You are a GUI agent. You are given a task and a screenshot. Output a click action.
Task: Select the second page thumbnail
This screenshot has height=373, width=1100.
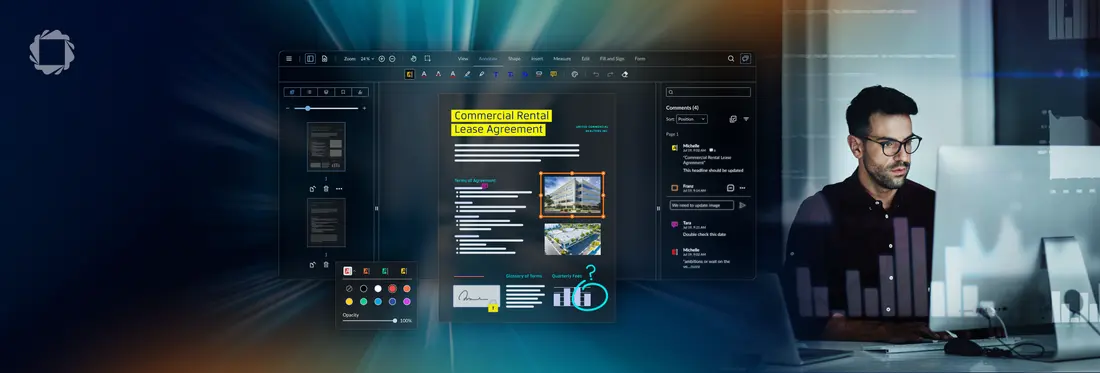pyautogui.click(x=326, y=222)
